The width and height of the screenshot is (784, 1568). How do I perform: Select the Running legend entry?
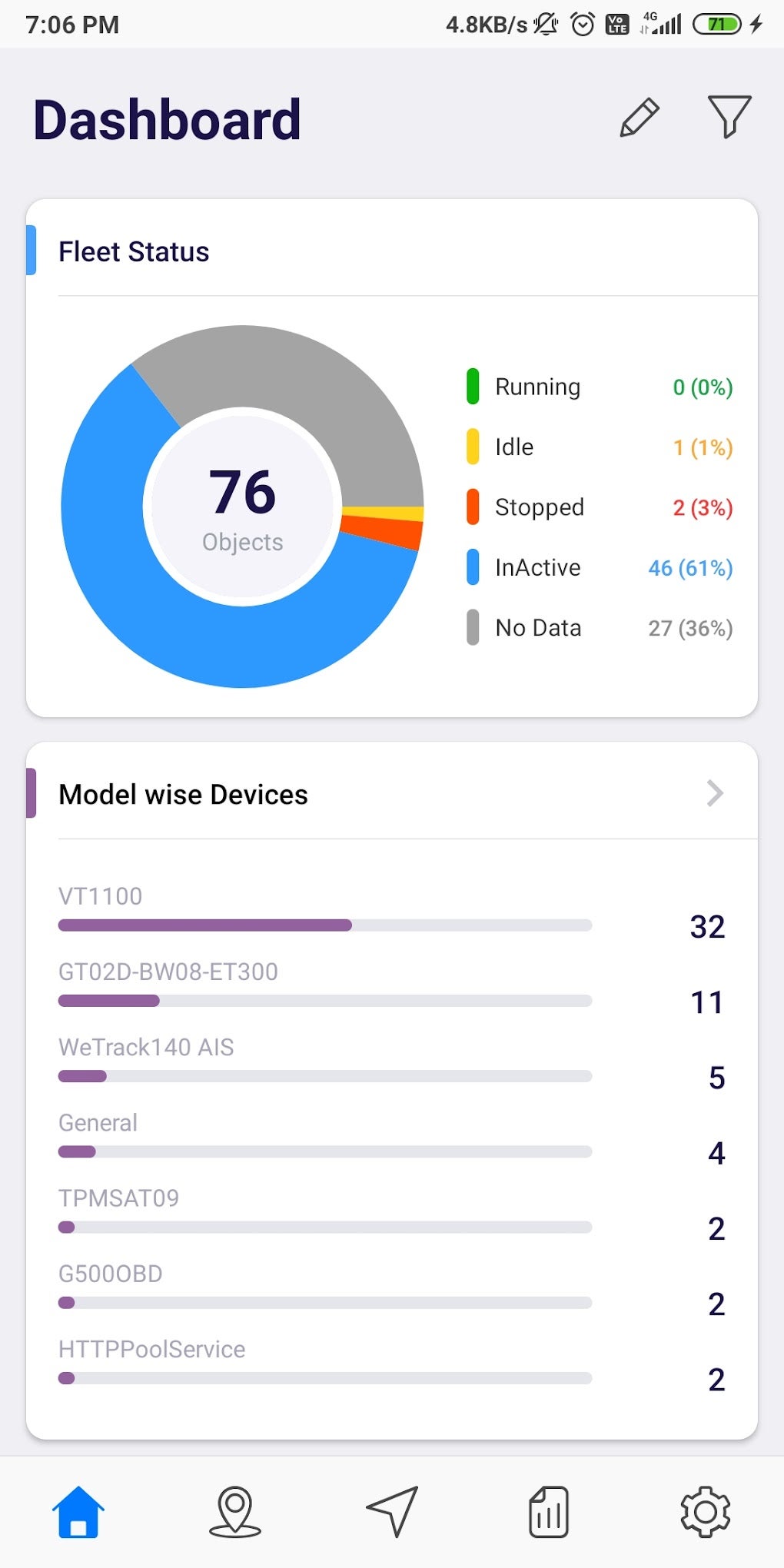click(537, 387)
